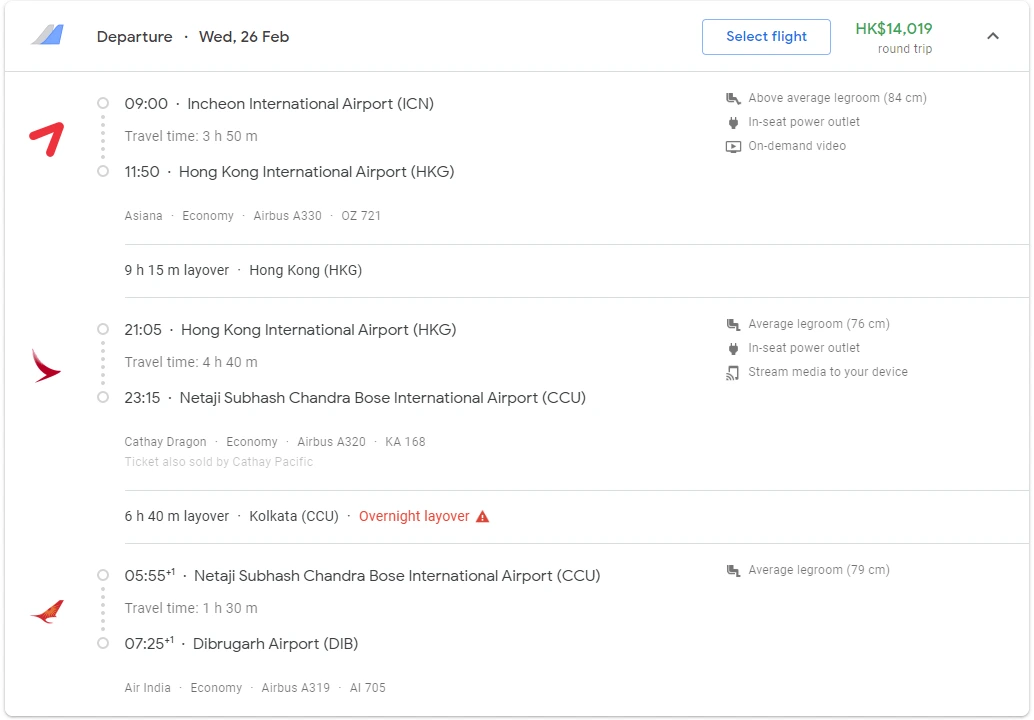Click the Ticket also sold by Cathay Pacific note
The width and height of the screenshot is (1034, 720).
pyautogui.click(x=218, y=462)
